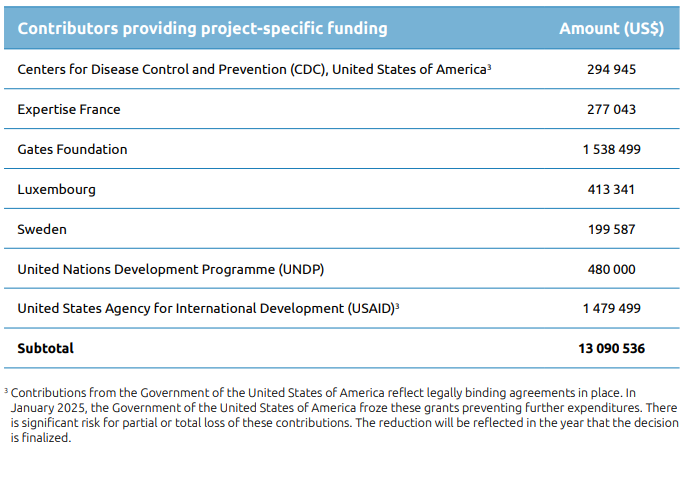Viewport: 687px width, 503px height.
Task: Click the amount '277 043'
Action: [611, 109]
